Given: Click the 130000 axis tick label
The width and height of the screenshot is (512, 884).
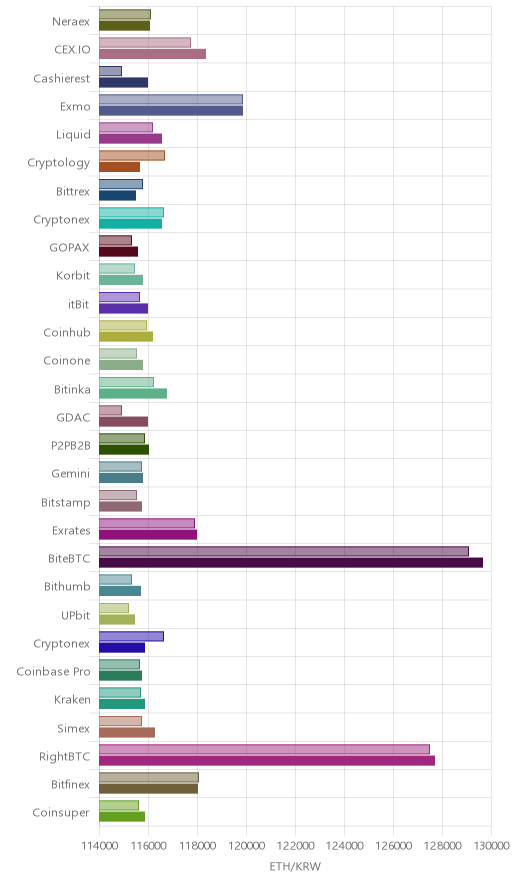Looking at the screenshot, I should [491, 846].
